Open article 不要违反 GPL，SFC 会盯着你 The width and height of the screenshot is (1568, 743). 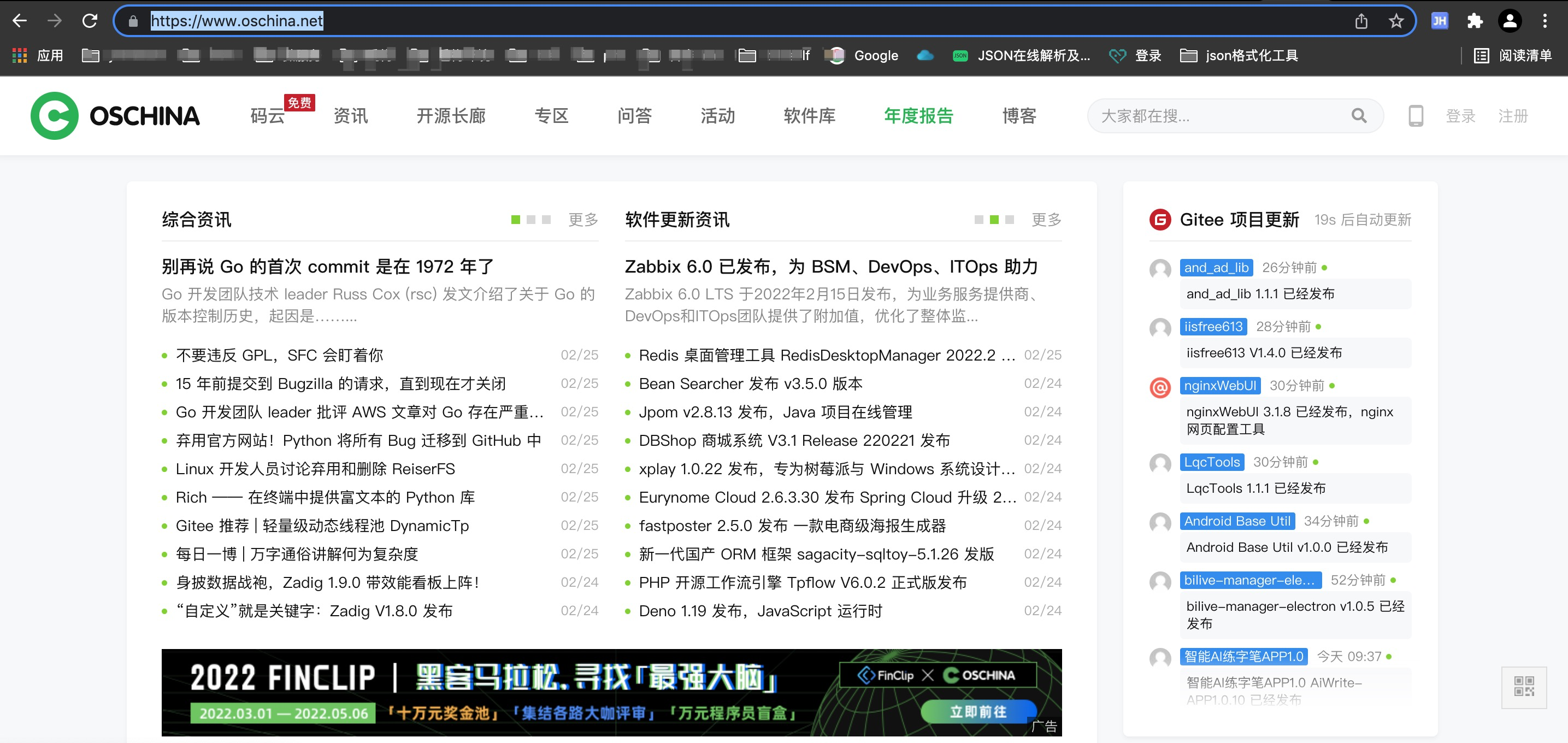tap(279, 355)
